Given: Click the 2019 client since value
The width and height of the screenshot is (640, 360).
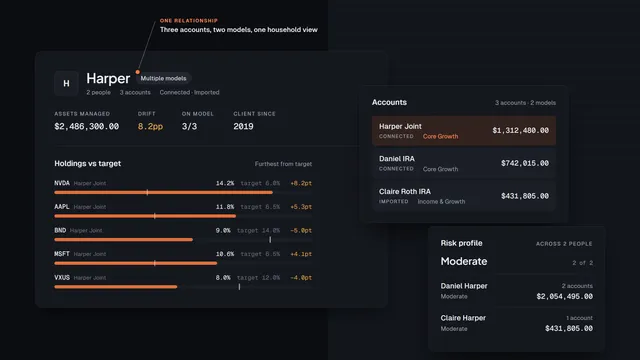Looking at the screenshot, I should (243, 127).
